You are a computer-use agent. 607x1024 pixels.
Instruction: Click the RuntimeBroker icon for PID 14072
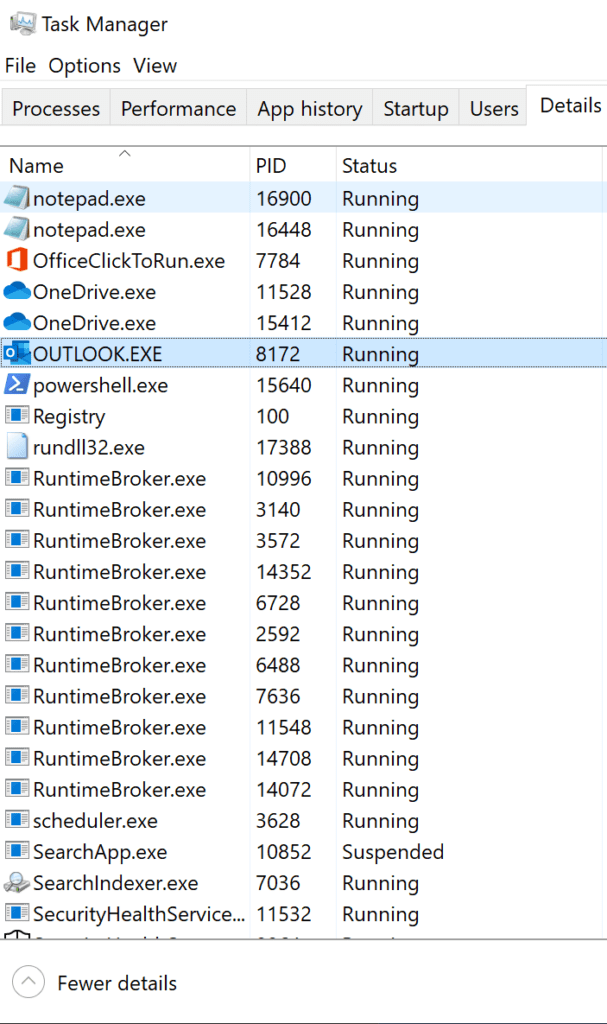[17, 789]
